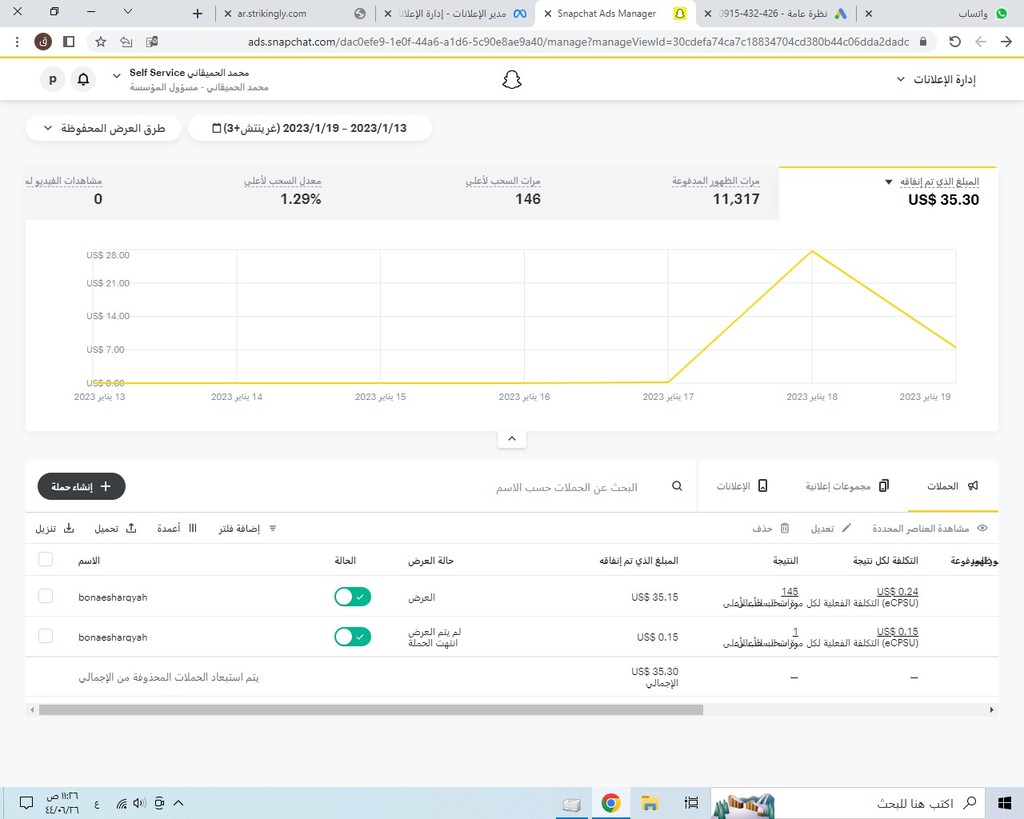This screenshot has height=819, width=1024.
Task: Open the columns chooser أعمدة
Action: [177, 528]
